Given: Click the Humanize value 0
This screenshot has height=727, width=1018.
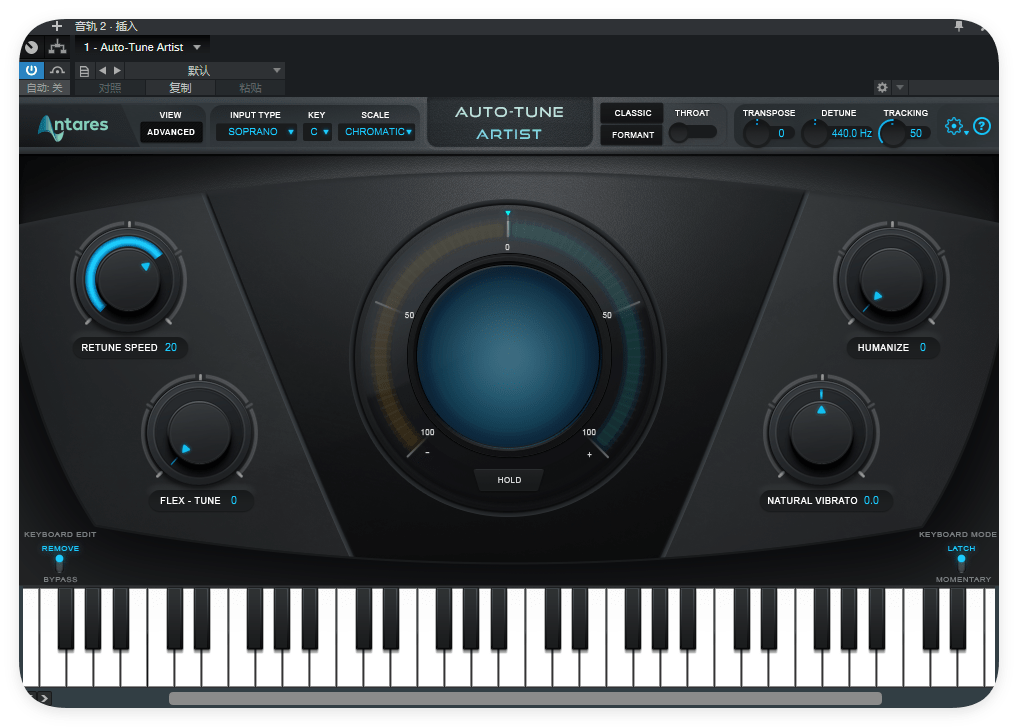Looking at the screenshot, I should [x=923, y=347].
